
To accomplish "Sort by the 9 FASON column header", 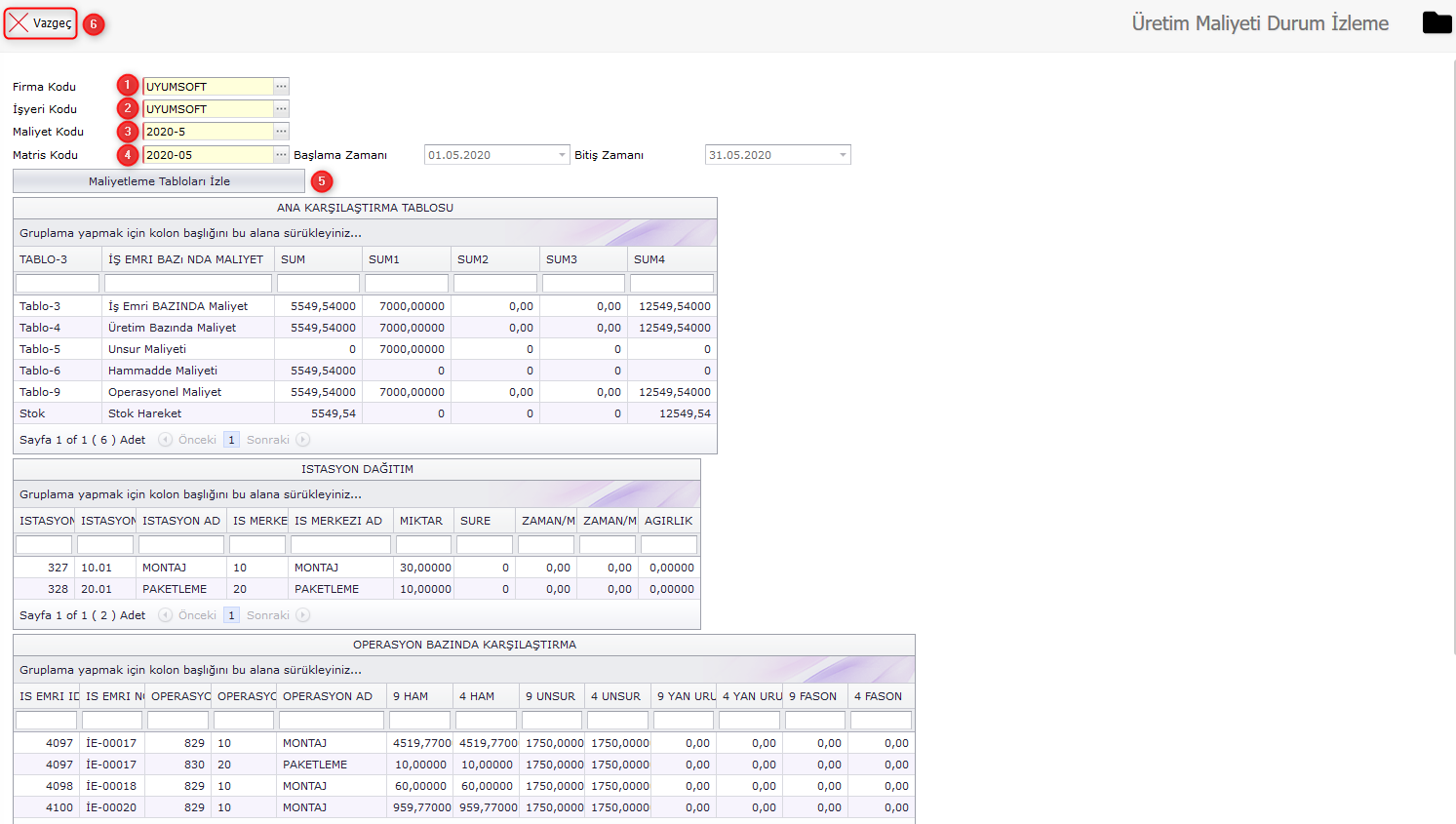I will click(815, 696).
